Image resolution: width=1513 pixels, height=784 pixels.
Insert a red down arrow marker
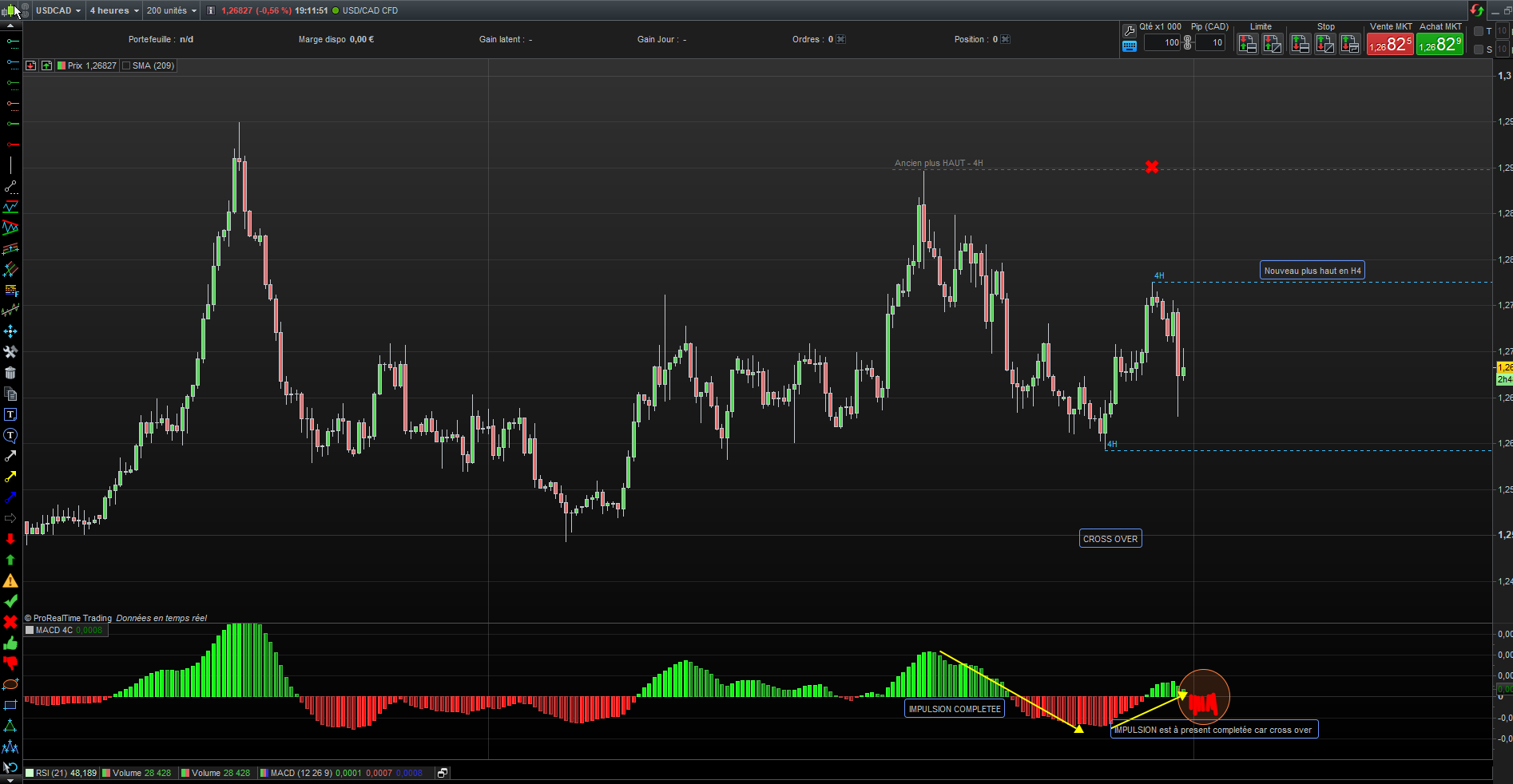pos(10,539)
